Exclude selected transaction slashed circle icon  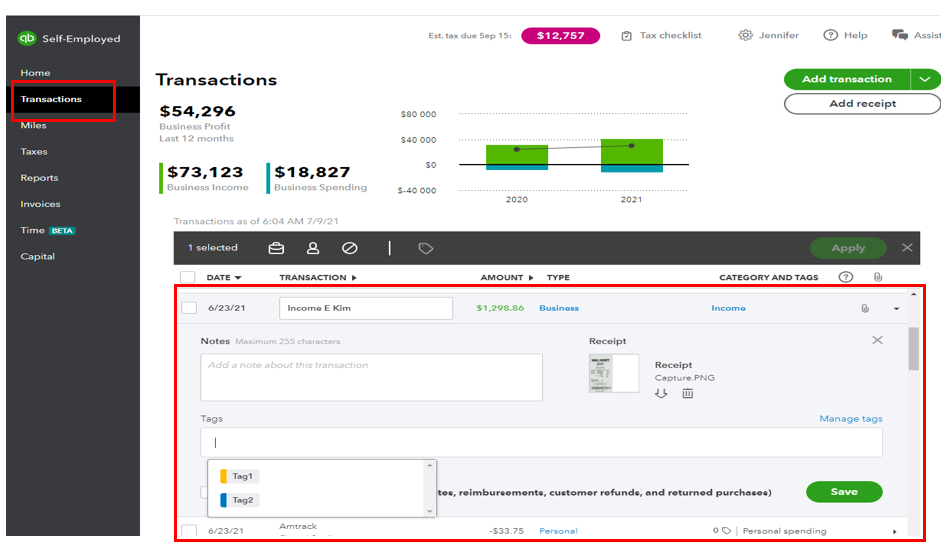(350, 248)
